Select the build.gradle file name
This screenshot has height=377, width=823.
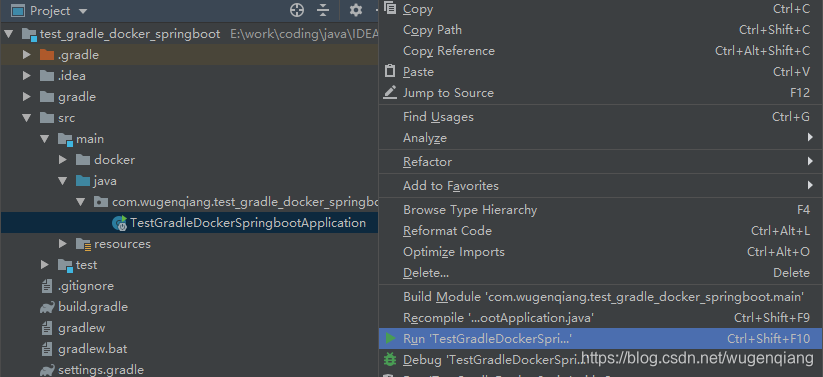pyautogui.click(x=93, y=307)
